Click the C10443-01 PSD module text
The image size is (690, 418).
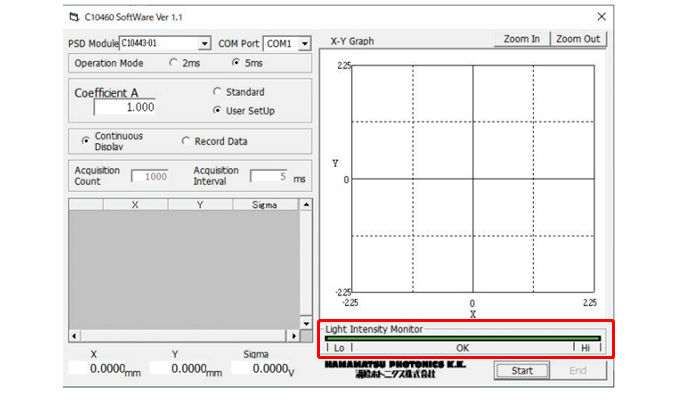139,43
